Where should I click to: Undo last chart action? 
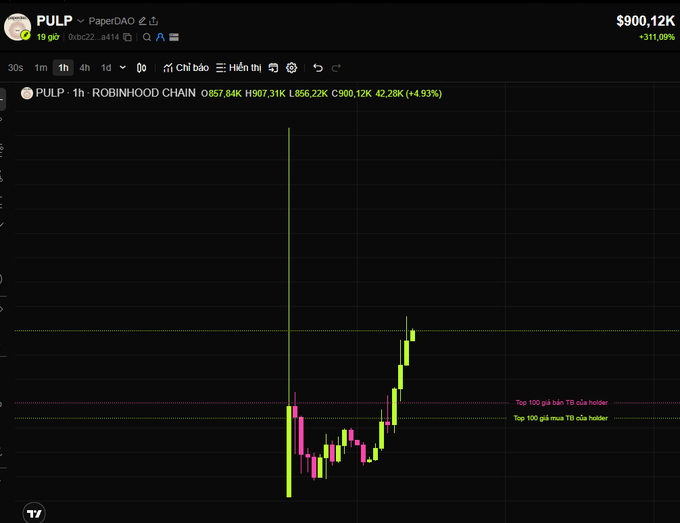coord(318,68)
